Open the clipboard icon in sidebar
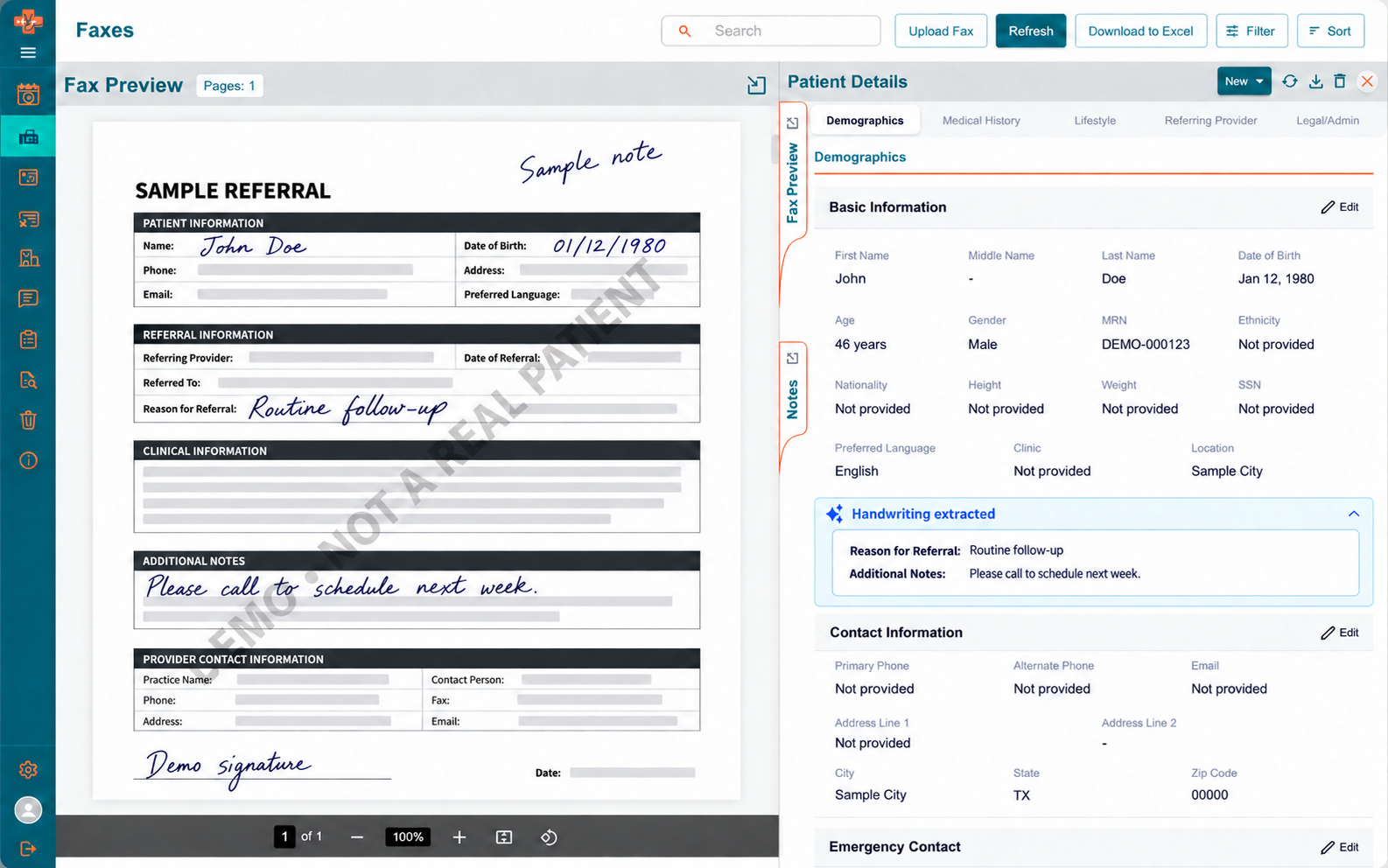This screenshot has width=1388, height=868. click(28, 339)
